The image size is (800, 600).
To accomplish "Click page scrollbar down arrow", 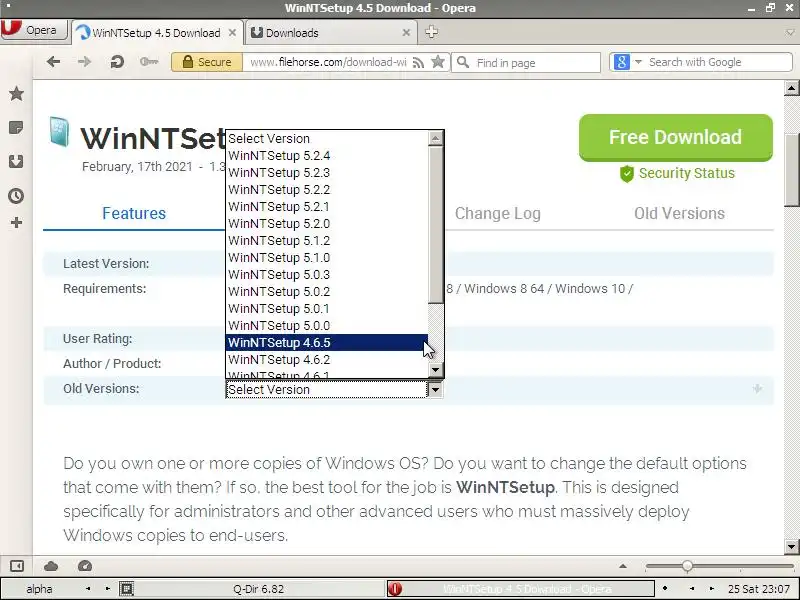I will click(792, 546).
